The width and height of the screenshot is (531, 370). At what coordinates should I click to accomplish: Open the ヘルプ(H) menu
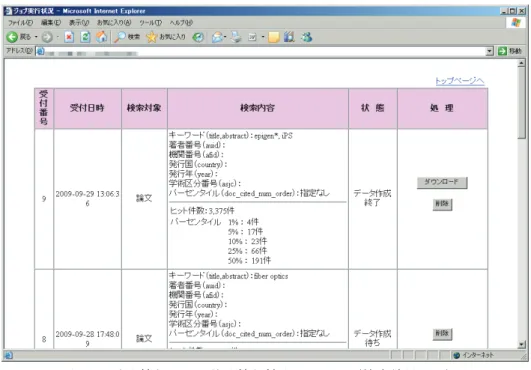pyautogui.click(x=181, y=23)
